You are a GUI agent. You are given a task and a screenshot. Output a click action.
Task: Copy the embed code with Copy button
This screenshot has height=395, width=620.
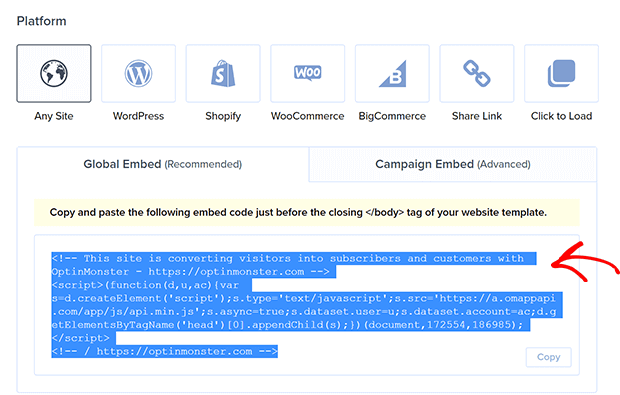548,357
